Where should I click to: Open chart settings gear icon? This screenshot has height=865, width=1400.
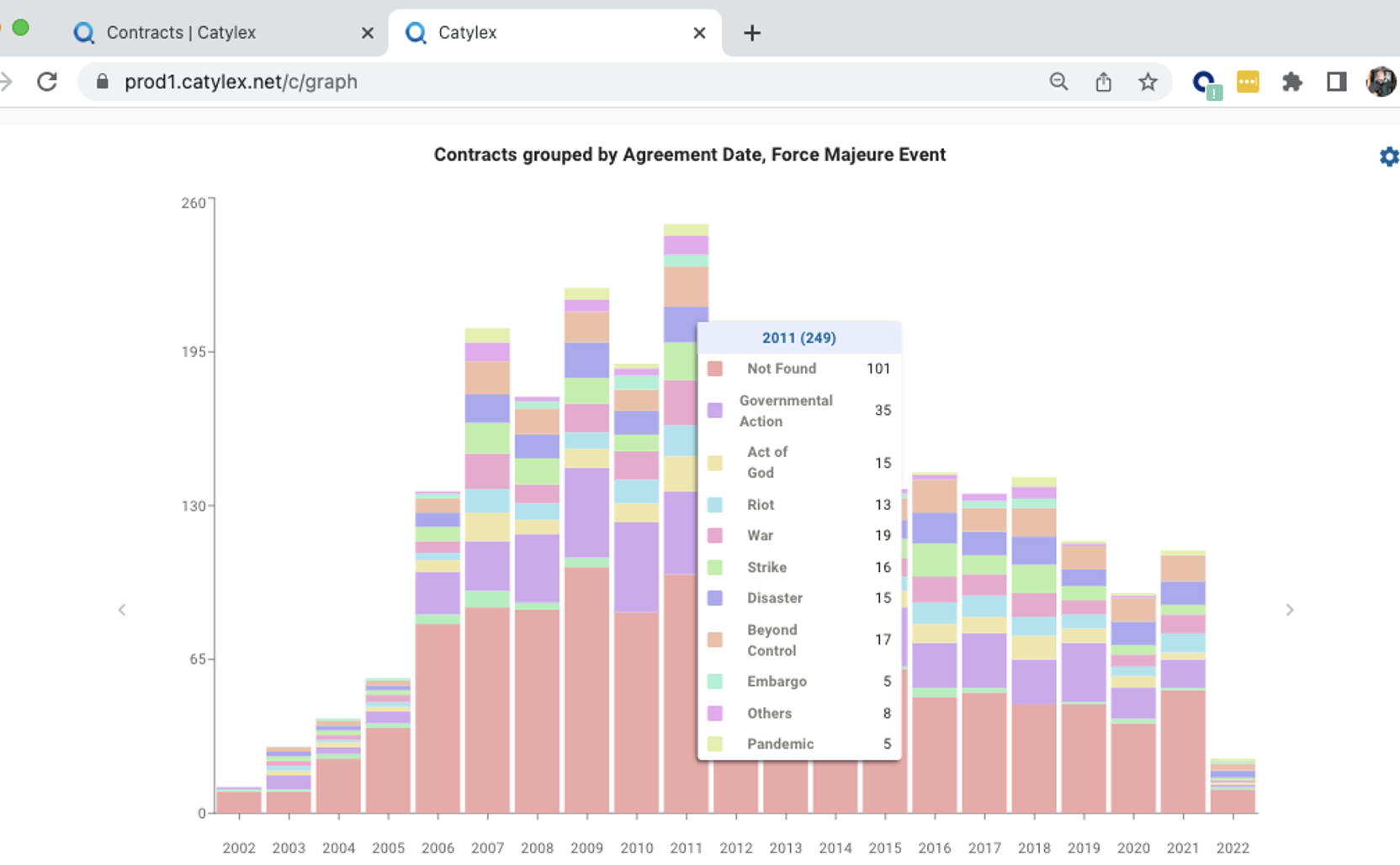[1388, 157]
